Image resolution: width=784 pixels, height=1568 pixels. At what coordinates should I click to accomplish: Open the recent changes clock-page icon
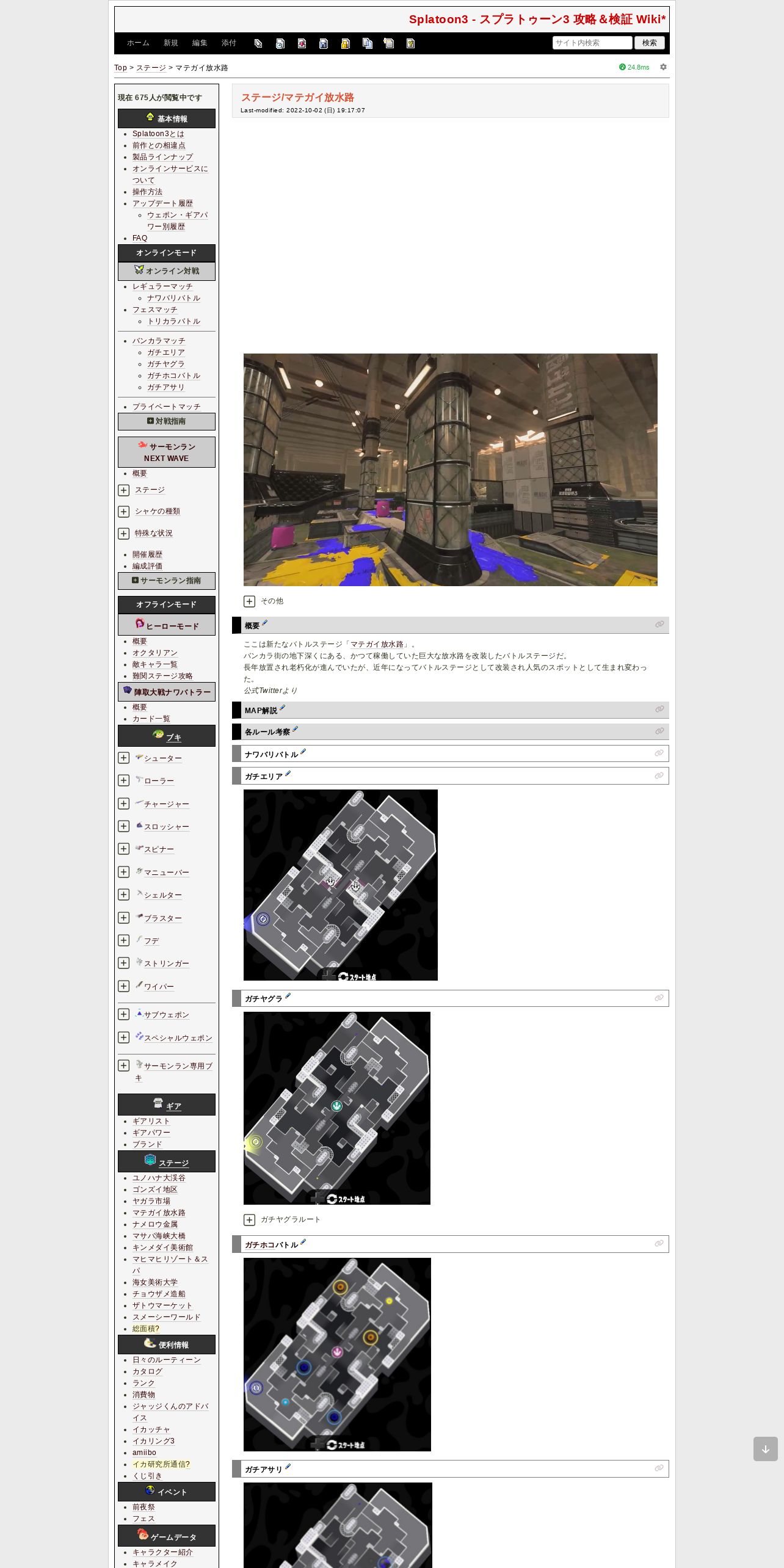point(280,43)
